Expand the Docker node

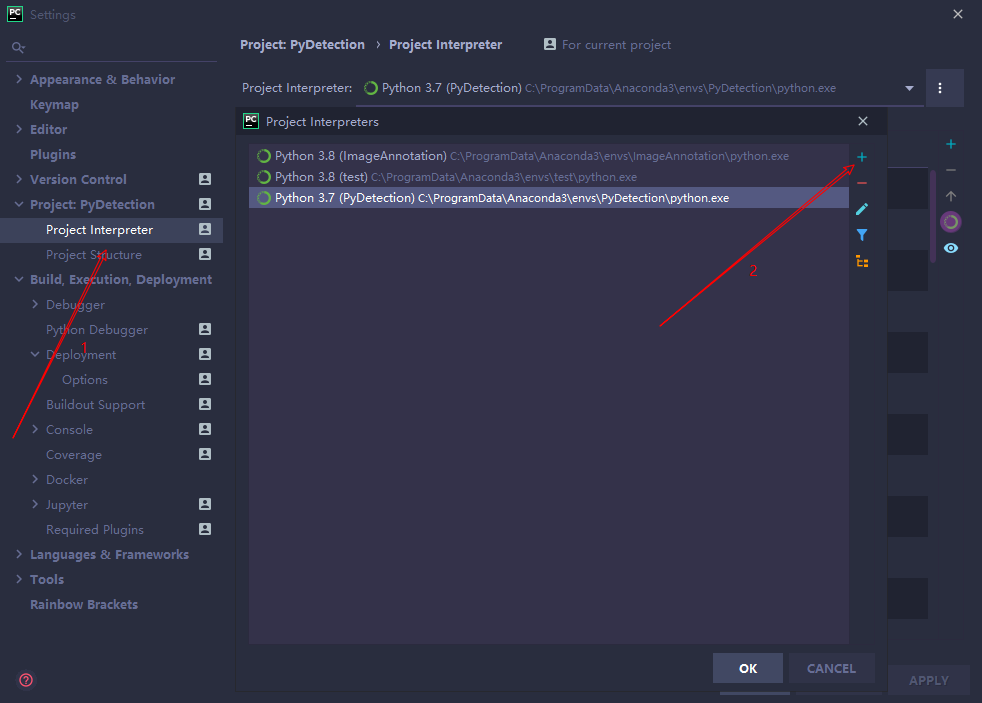[x=35, y=480]
